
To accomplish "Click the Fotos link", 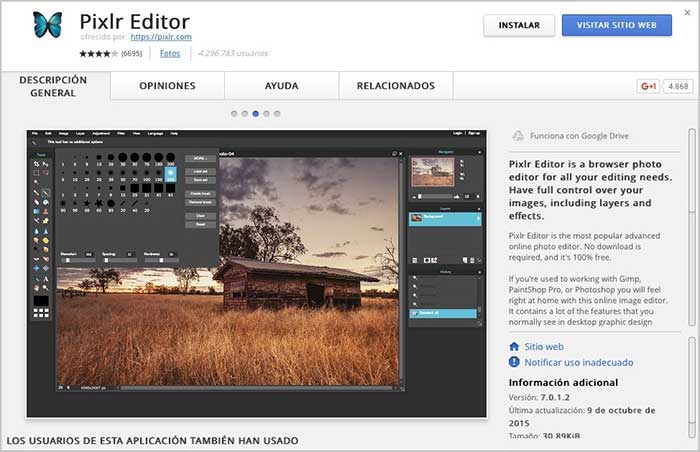I will pos(170,52).
